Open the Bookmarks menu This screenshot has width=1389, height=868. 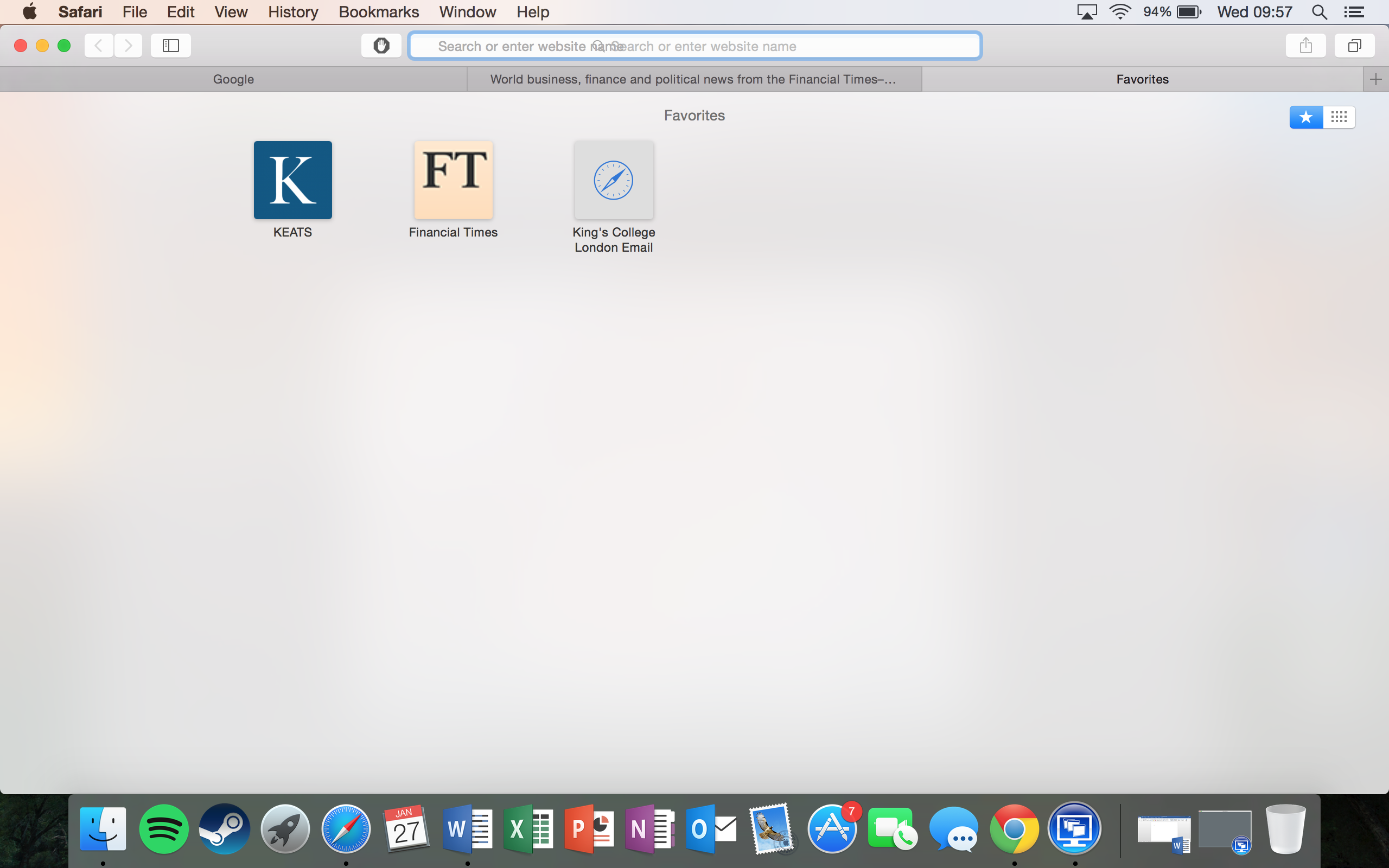(x=378, y=12)
